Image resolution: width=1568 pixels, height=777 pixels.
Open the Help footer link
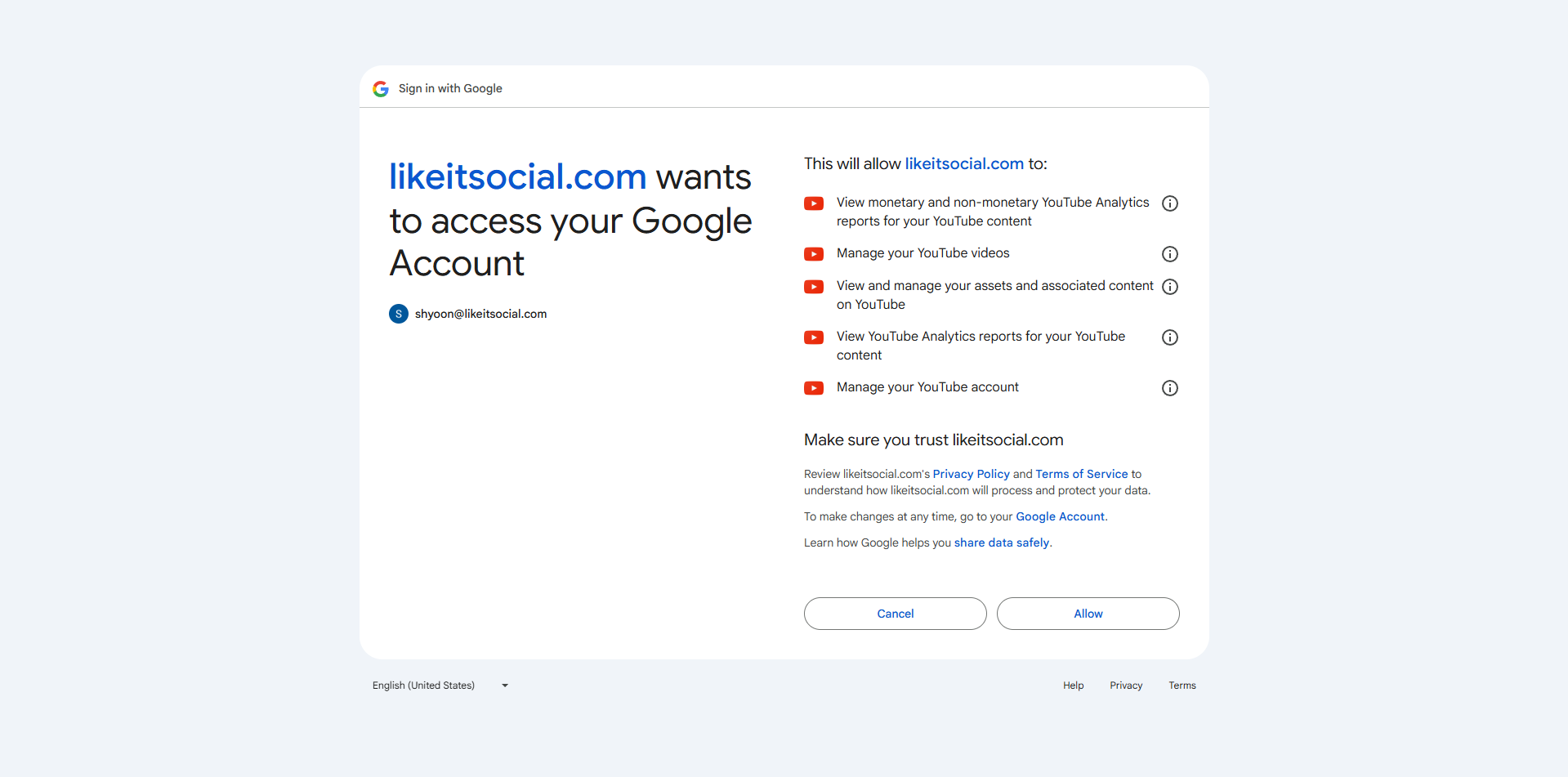tap(1074, 685)
